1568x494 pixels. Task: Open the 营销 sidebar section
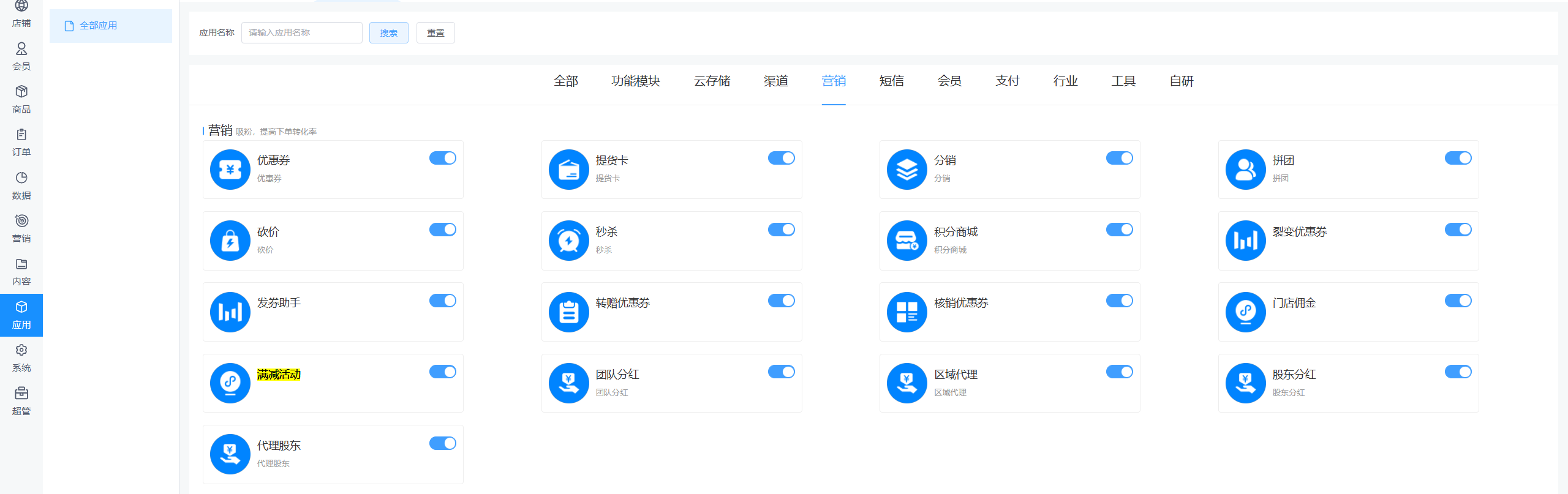[21, 229]
